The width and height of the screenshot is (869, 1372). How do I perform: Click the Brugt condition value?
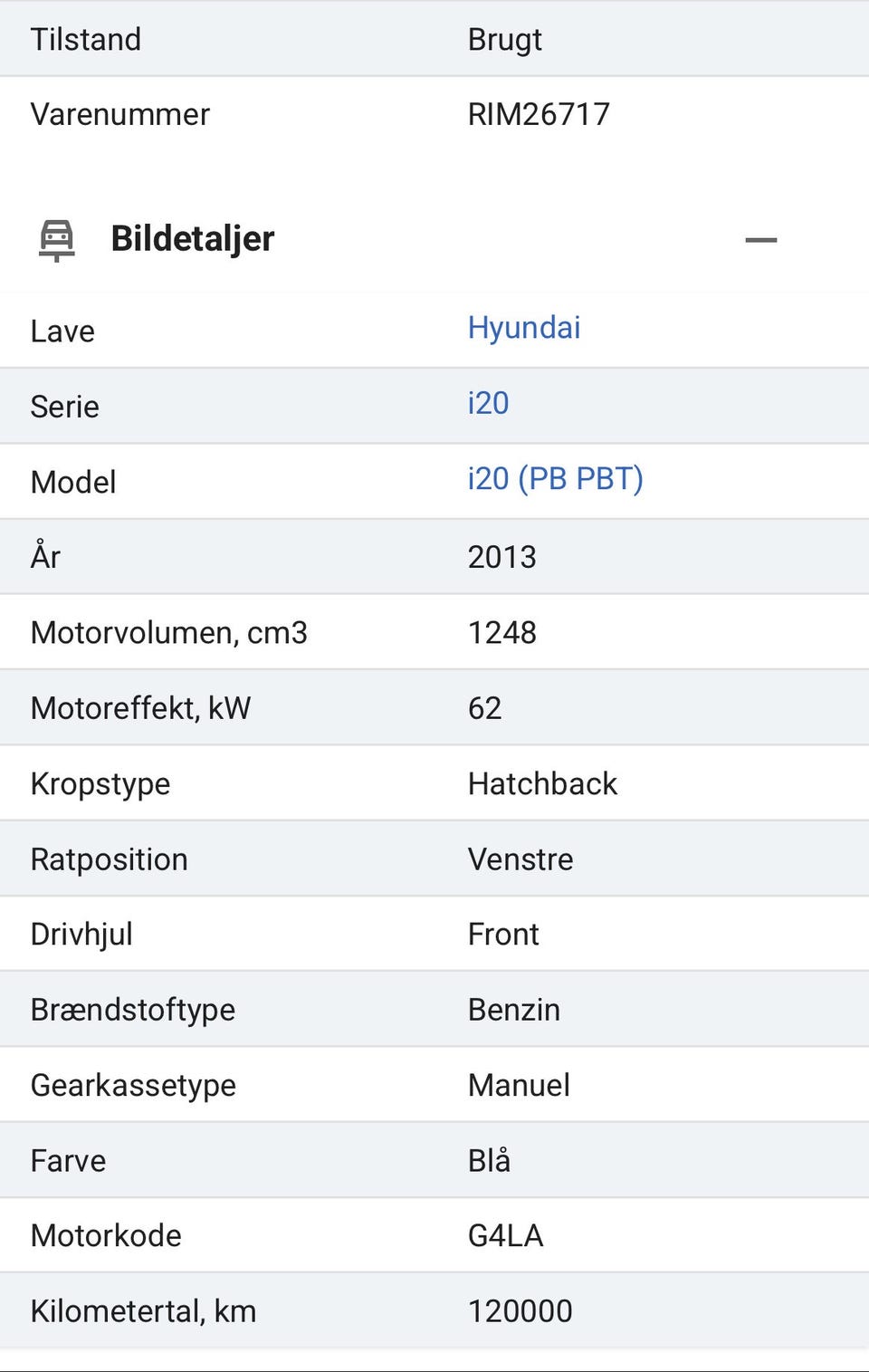[504, 40]
